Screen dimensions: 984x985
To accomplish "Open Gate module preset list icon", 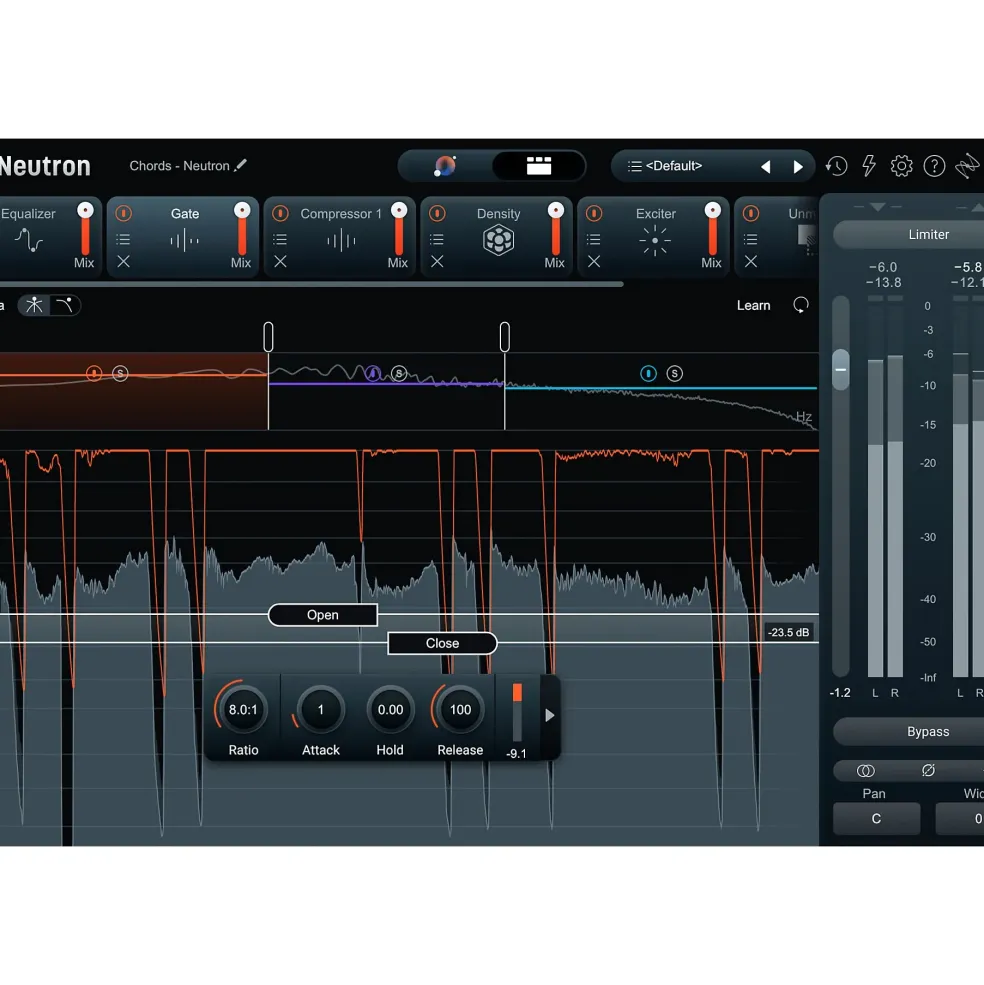I will 123,239.
